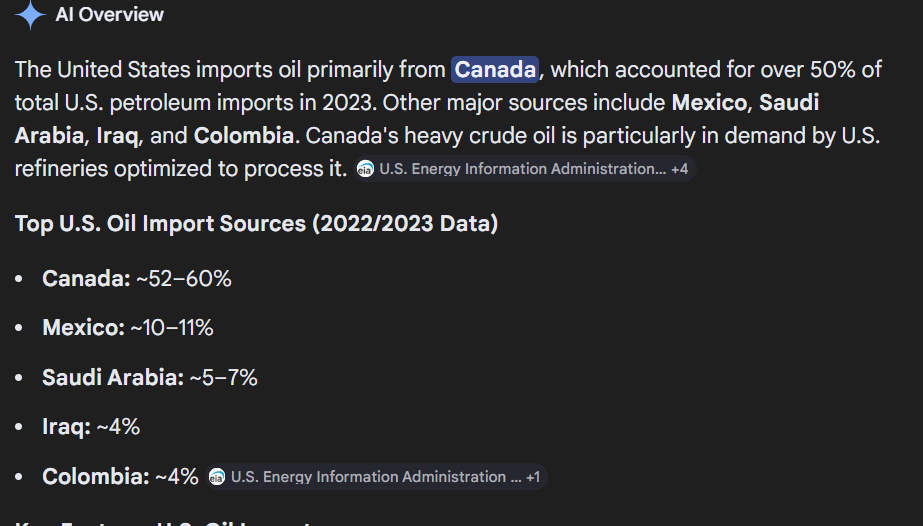Select the Iraq: ~4% list item
The height and width of the screenshot is (526, 923).
(x=91, y=427)
